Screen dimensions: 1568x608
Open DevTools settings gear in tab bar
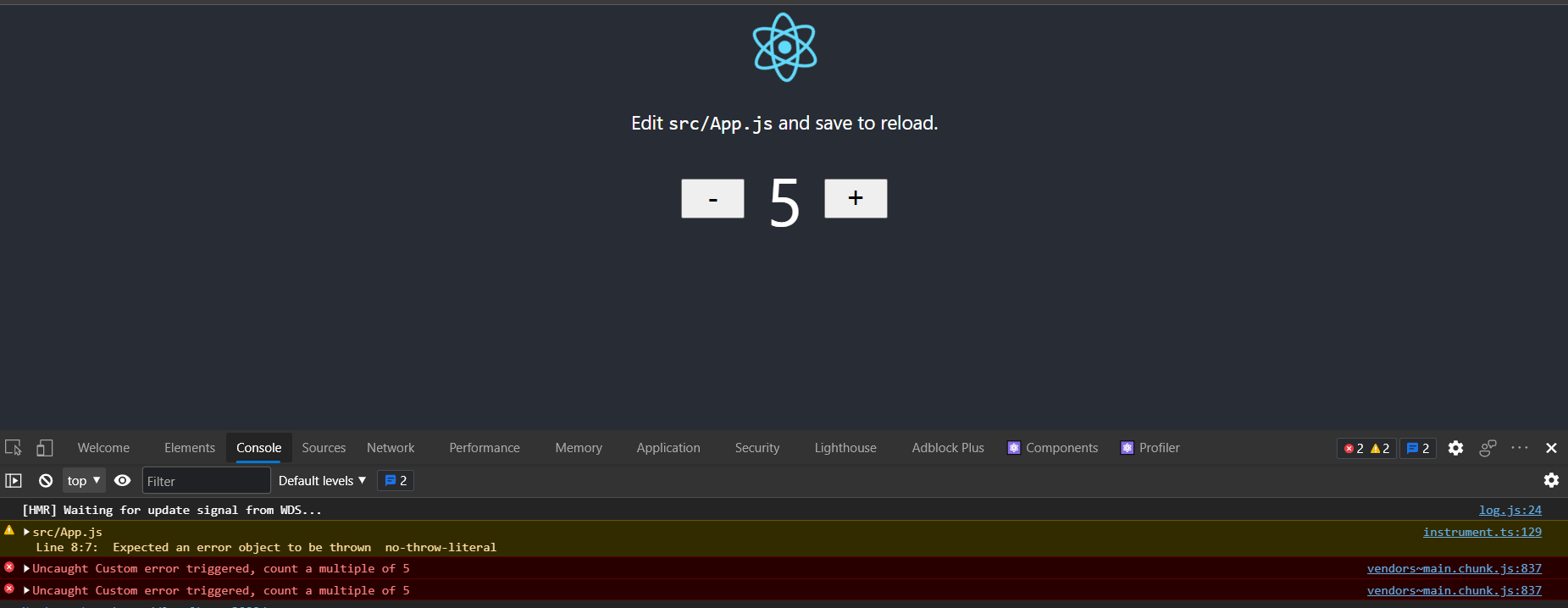[x=1455, y=448]
